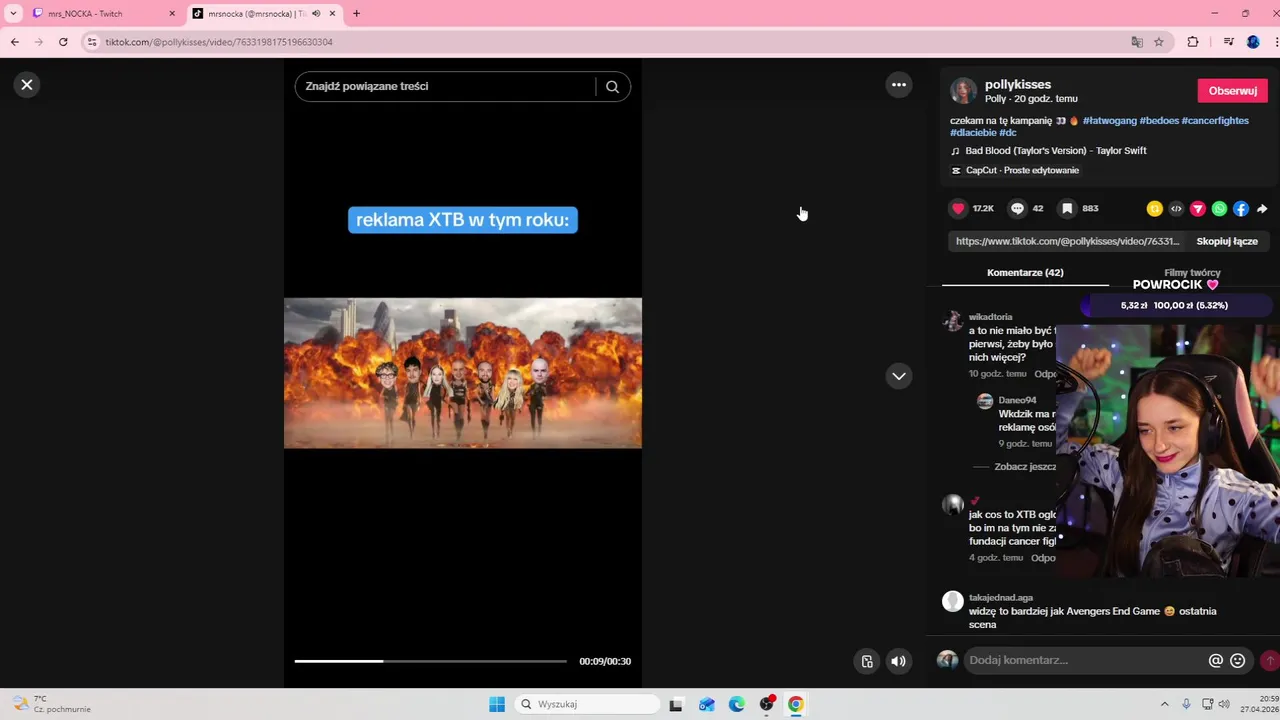Share video to WhatsApp
Viewport: 1280px width, 720px height.
click(x=1219, y=209)
